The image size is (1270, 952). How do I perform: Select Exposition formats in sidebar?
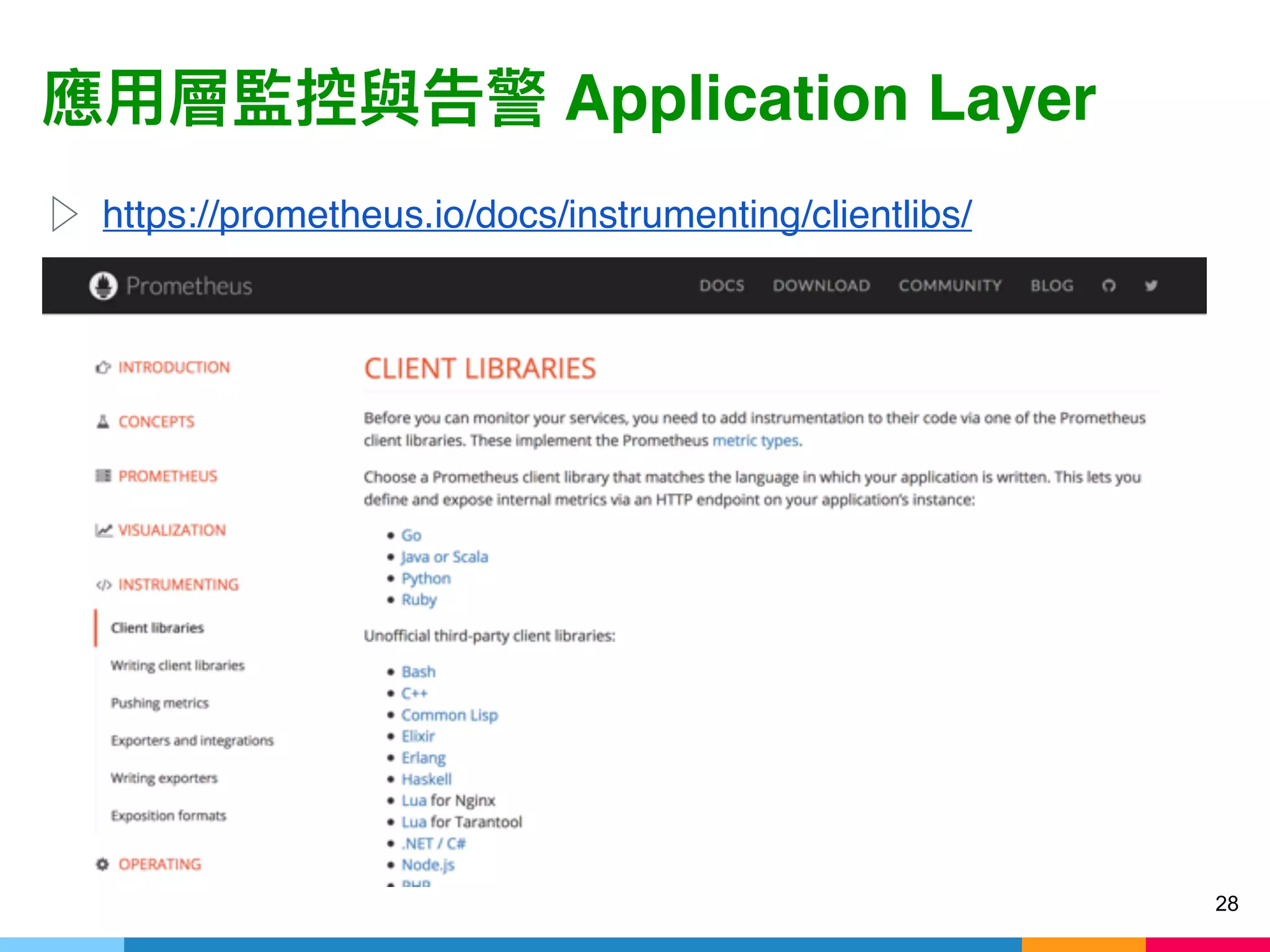pos(168,816)
